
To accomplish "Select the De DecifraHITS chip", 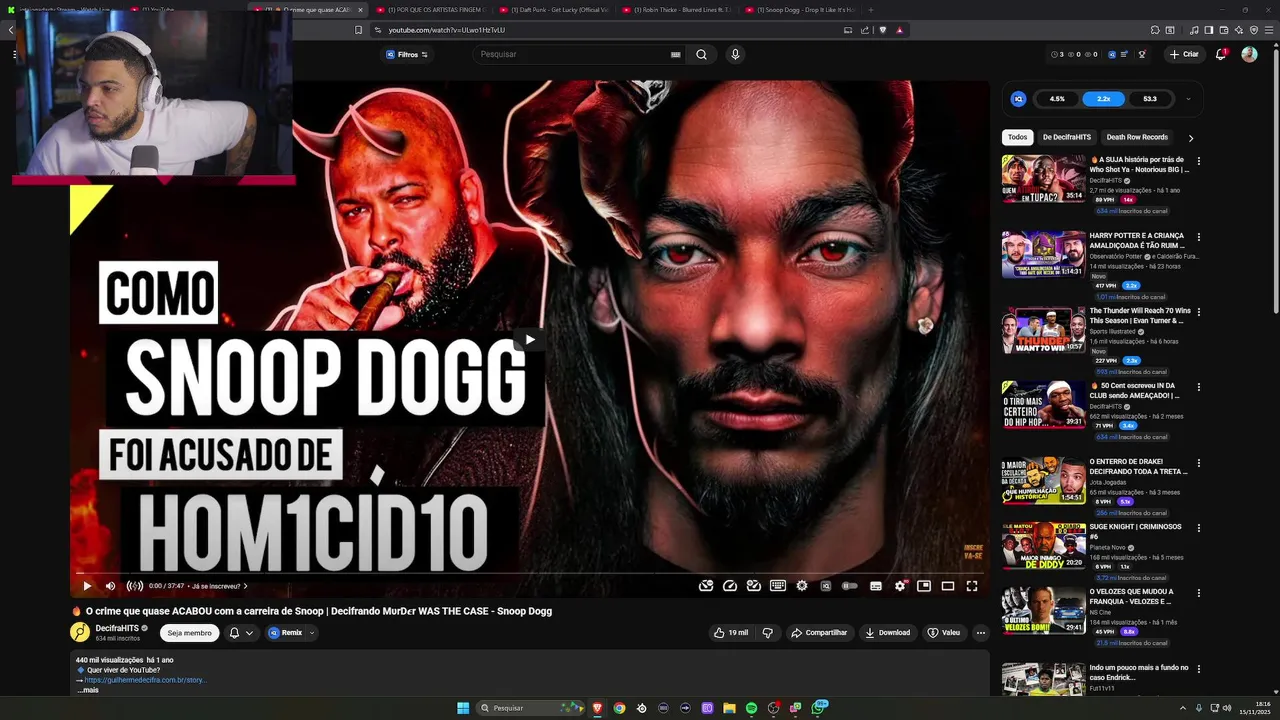I will [1067, 137].
